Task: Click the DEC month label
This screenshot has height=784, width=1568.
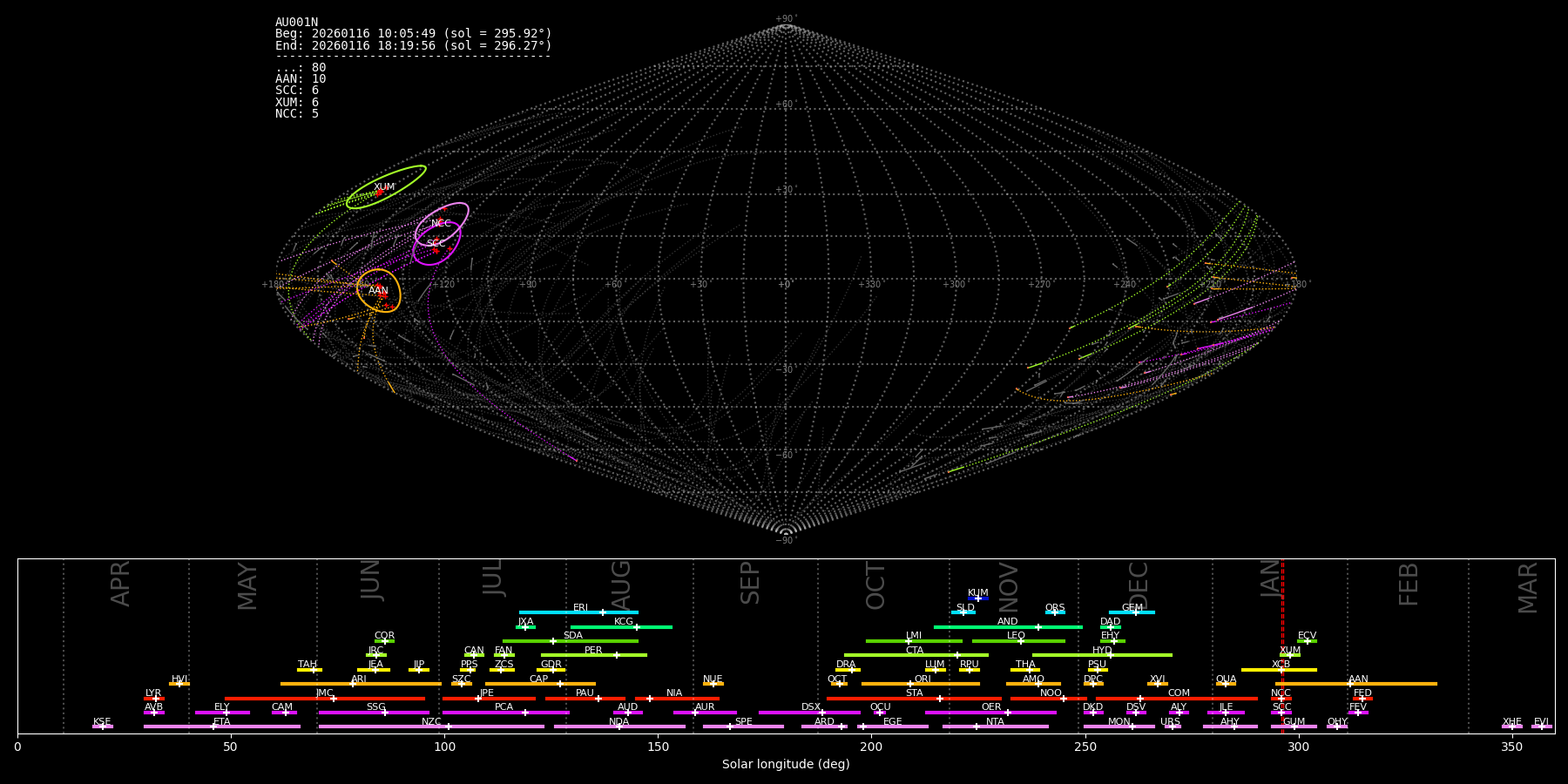Action: point(1139,585)
